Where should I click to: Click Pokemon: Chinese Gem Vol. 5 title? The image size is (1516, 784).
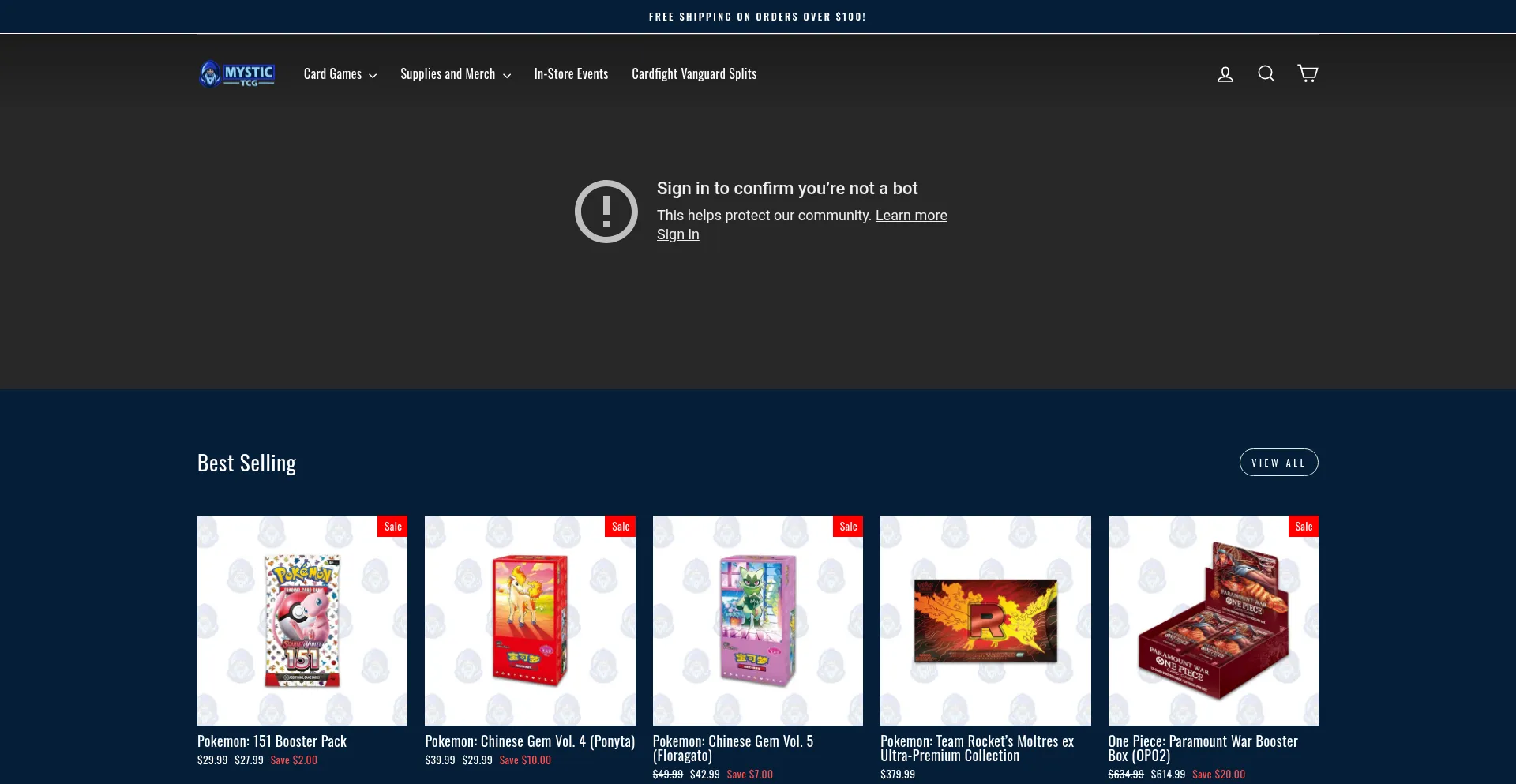tap(733, 748)
